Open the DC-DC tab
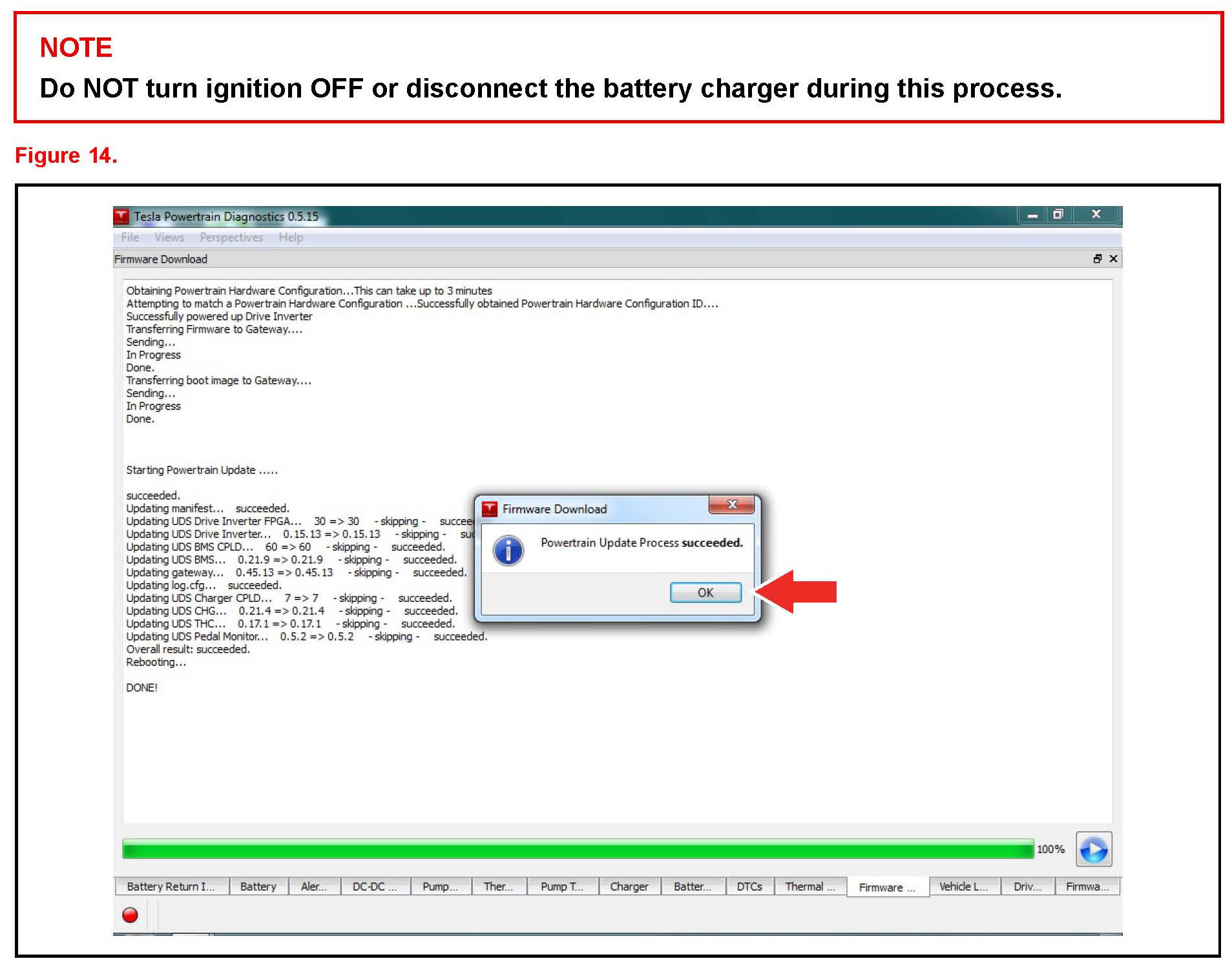This screenshot has height=961, width=1232. (374, 887)
